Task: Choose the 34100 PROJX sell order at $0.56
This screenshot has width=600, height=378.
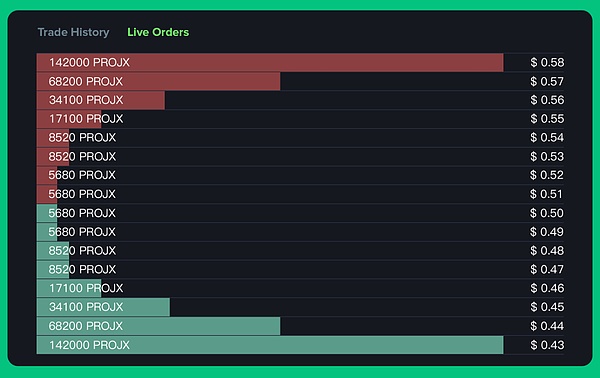Action: [x=300, y=100]
